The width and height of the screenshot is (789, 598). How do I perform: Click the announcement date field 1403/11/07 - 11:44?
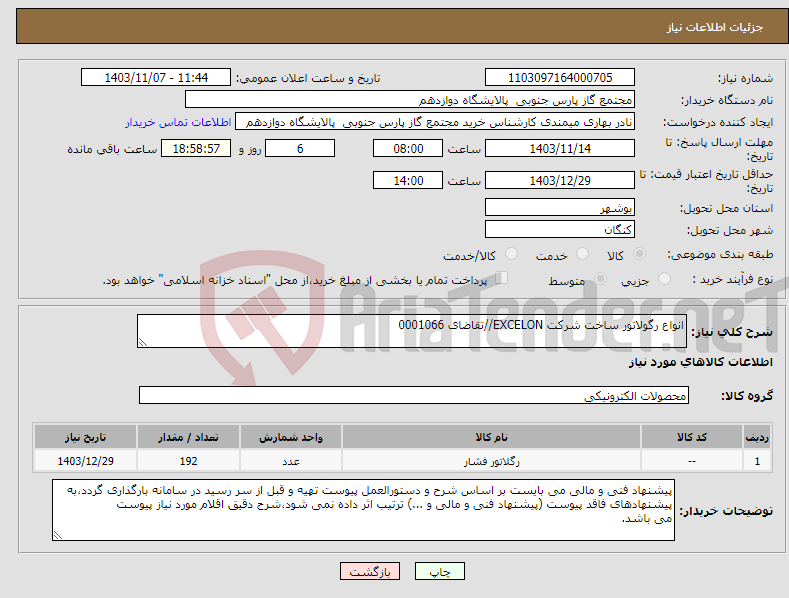pos(156,78)
